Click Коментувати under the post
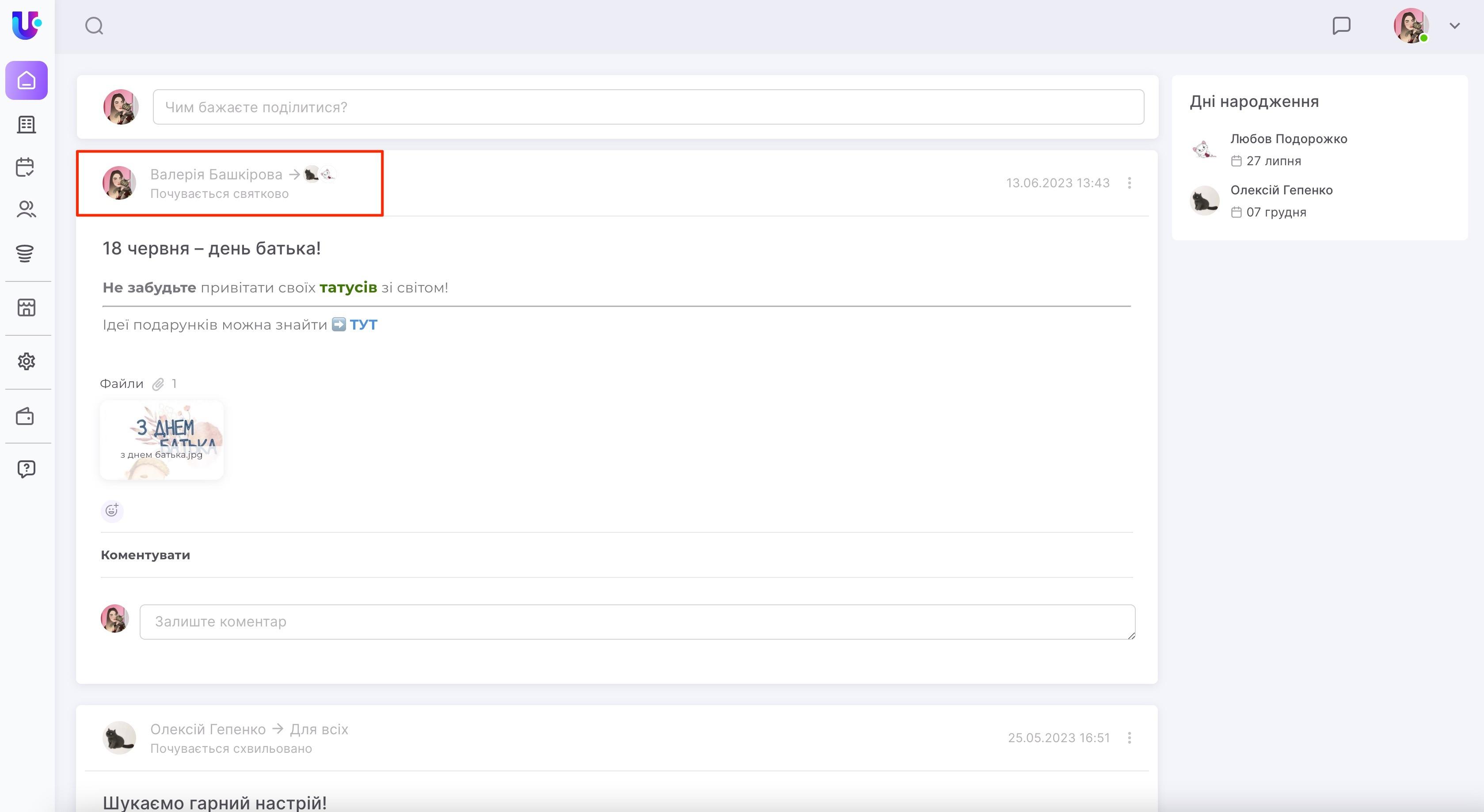 pyautogui.click(x=145, y=555)
